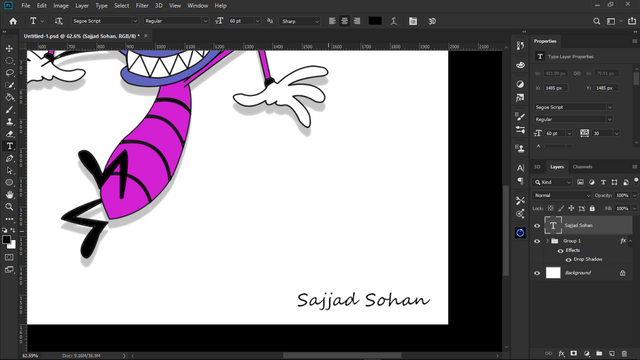640x360 pixels.
Task: Click the Add layer mask icon
Action: coord(574,353)
